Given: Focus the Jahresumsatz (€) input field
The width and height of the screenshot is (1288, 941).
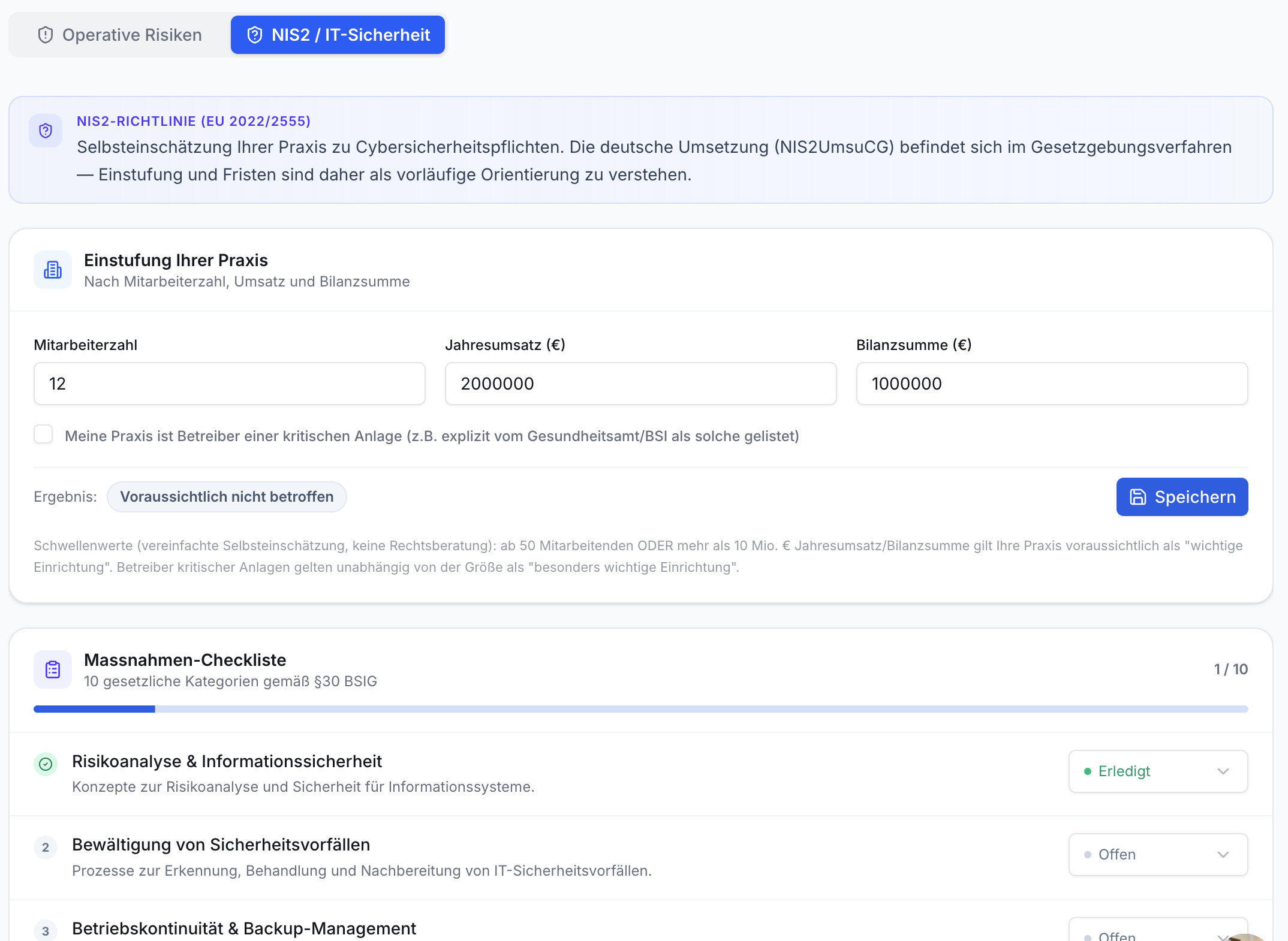Looking at the screenshot, I should click(x=641, y=384).
